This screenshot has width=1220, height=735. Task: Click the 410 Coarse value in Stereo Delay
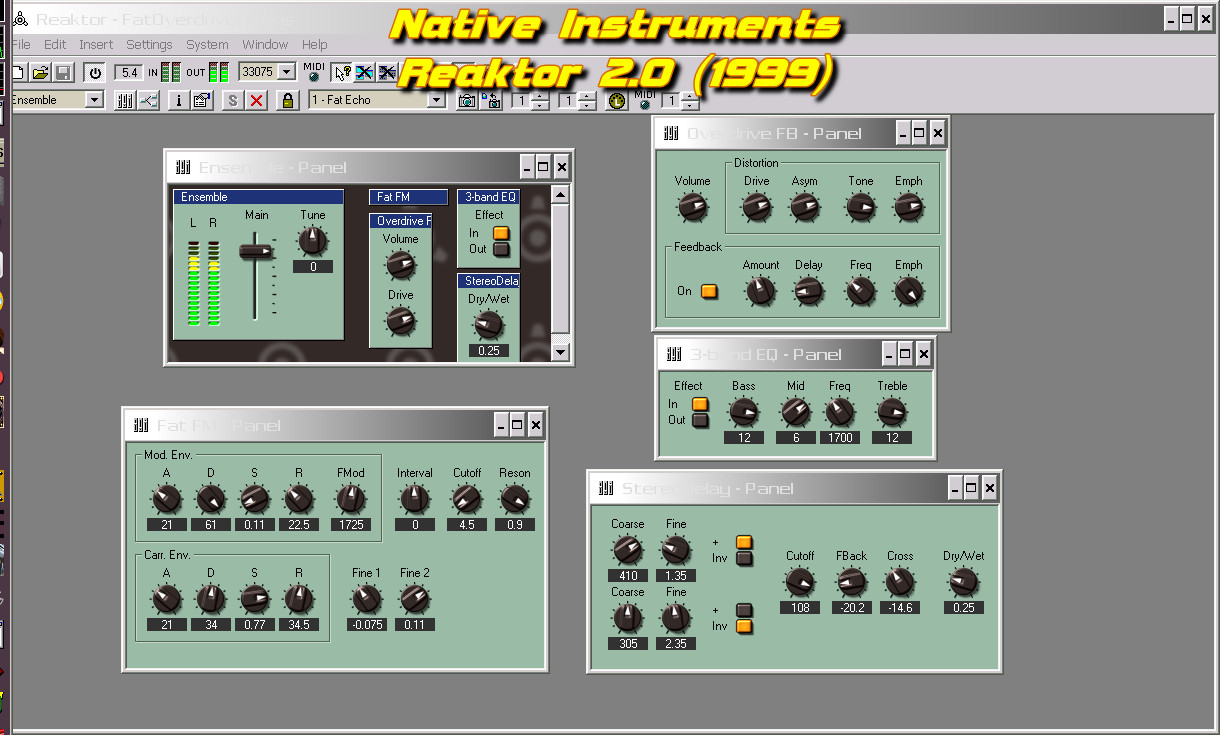pos(628,575)
